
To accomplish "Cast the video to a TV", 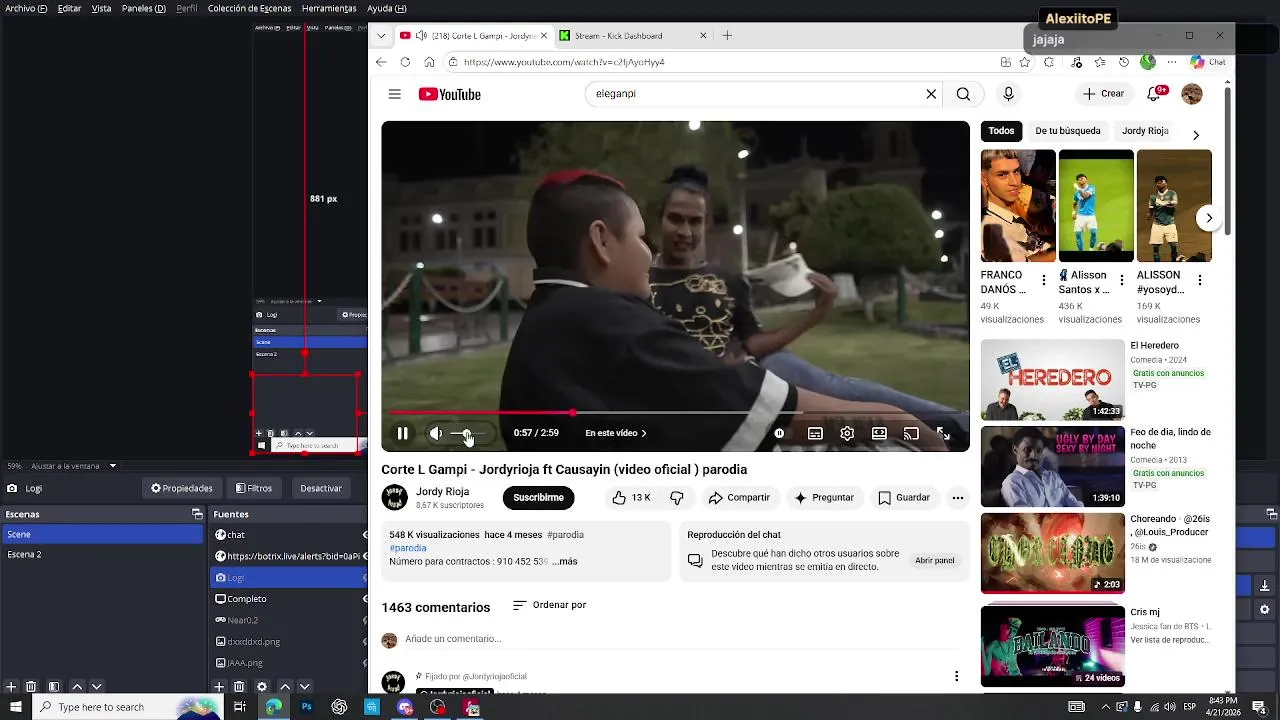I will [911, 433].
